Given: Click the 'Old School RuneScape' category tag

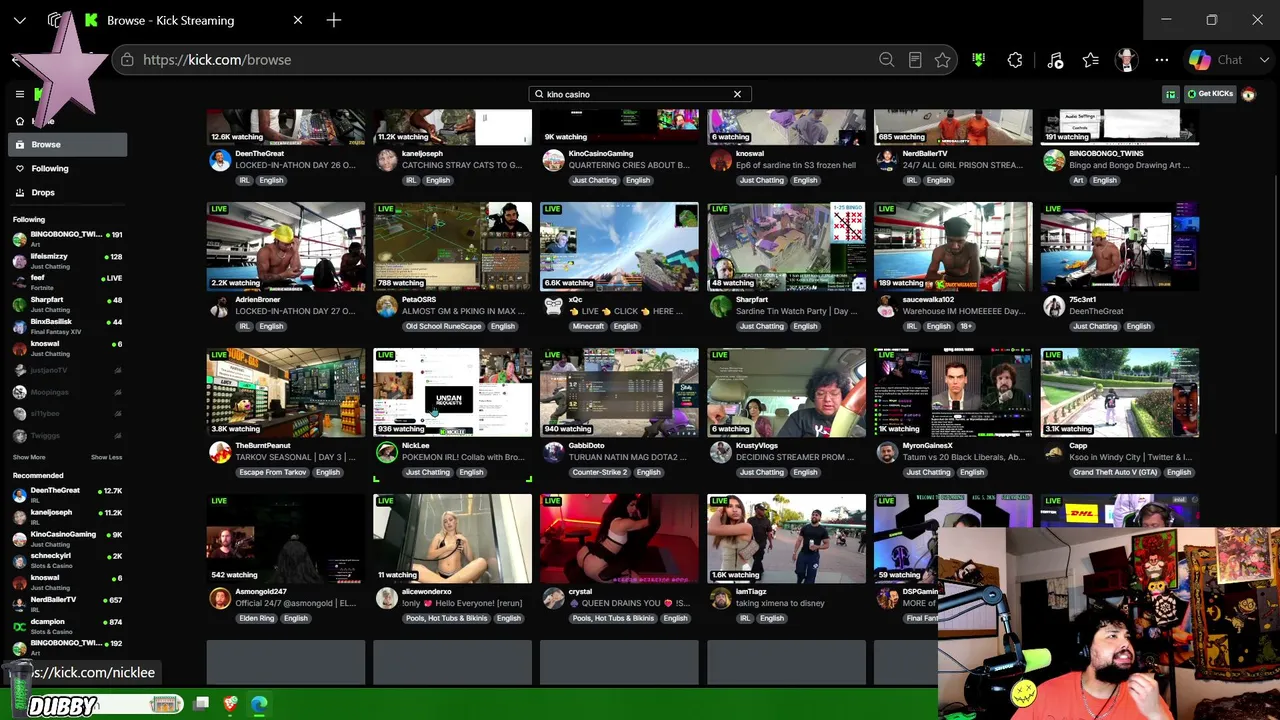Looking at the screenshot, I should (x=443, y=326).
